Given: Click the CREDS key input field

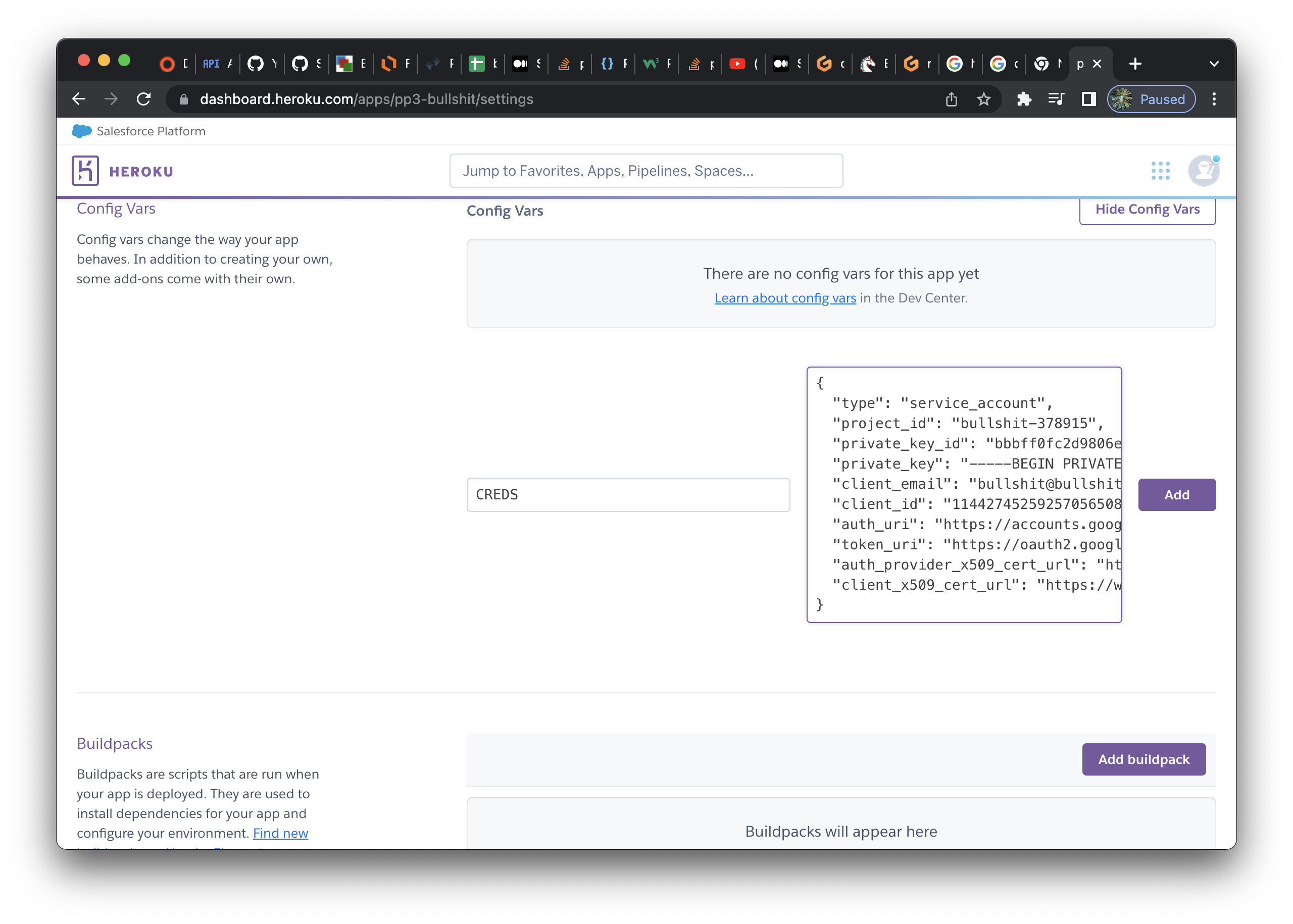Looking at the screenshot, I should click(628, 494).
